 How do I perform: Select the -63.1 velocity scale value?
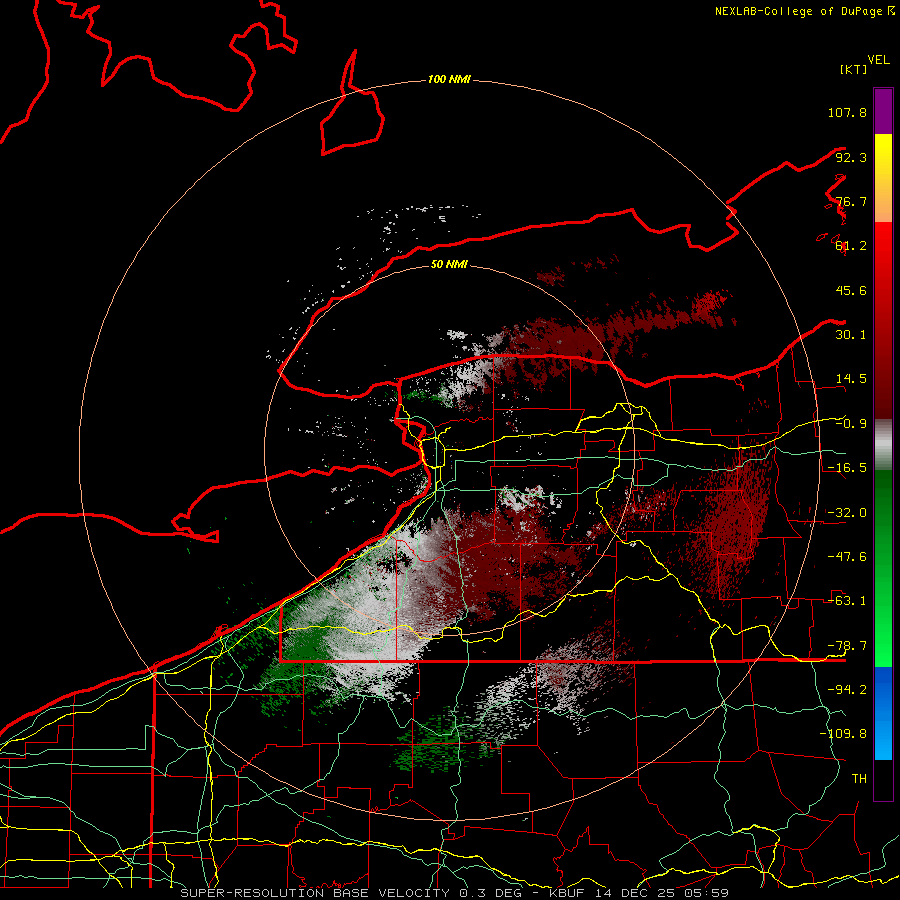coord(847,601)
